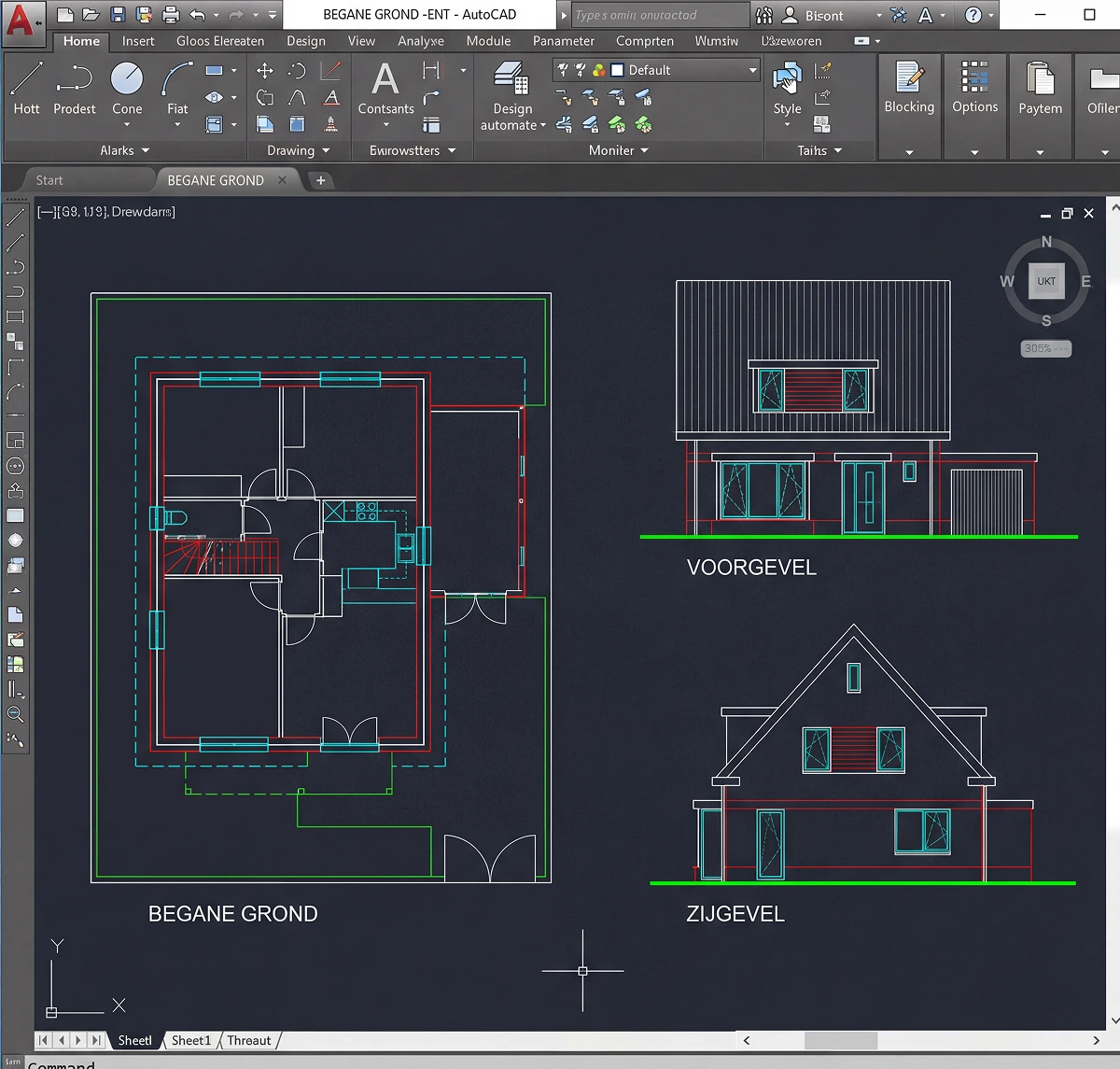The width and height of the screenshot is (1120, 1069).
Task: Select the Hott line tool
Action: coord(26,88)
